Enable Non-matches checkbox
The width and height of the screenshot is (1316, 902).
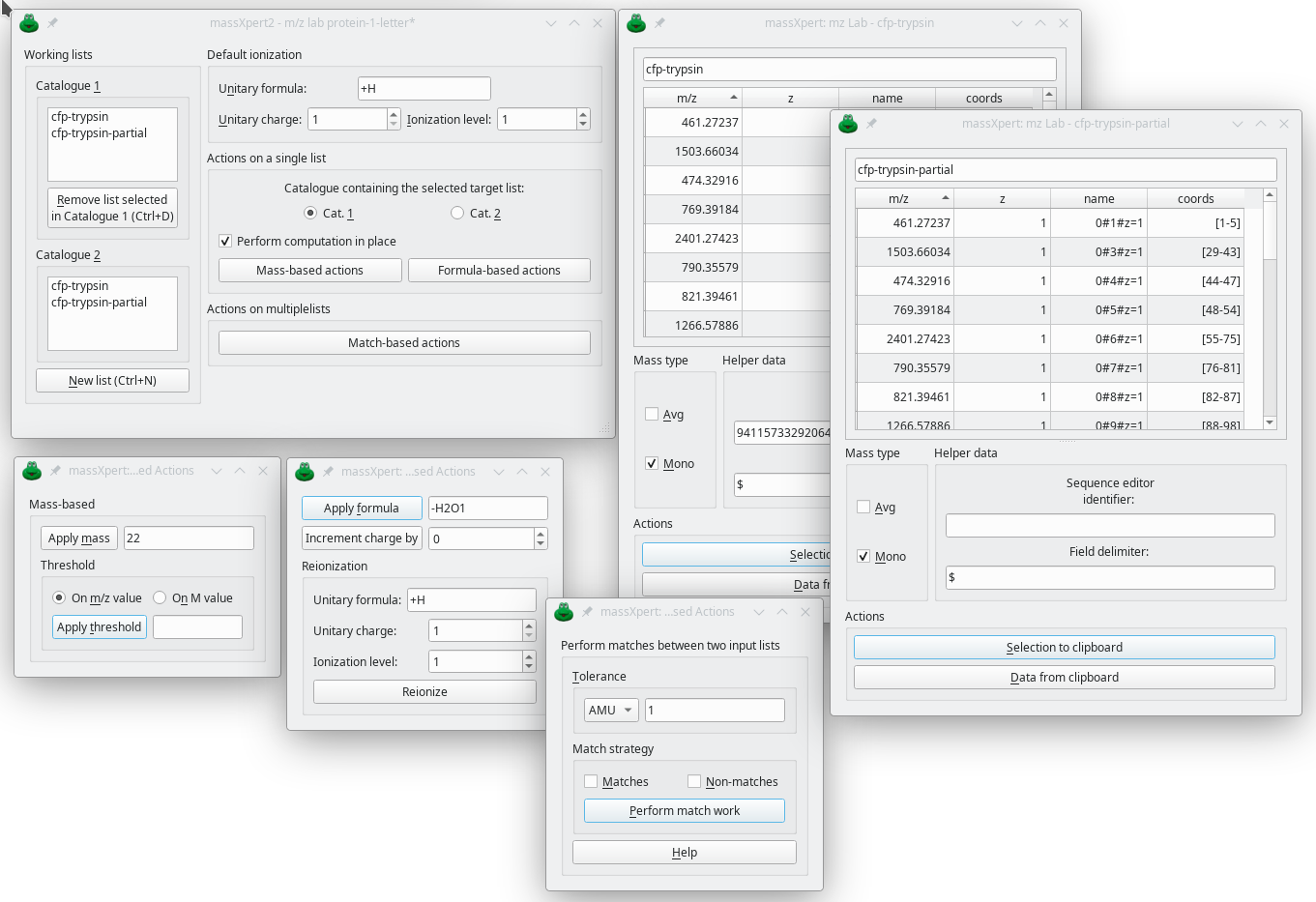click(694, 781)
